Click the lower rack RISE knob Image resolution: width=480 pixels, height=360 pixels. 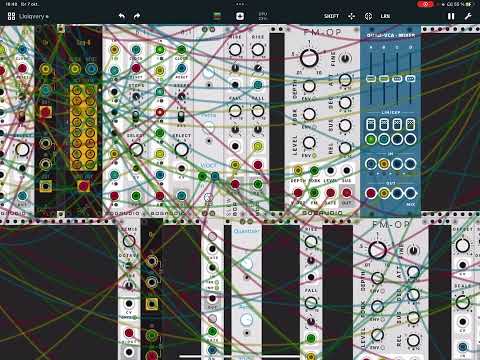pos(311,242)
